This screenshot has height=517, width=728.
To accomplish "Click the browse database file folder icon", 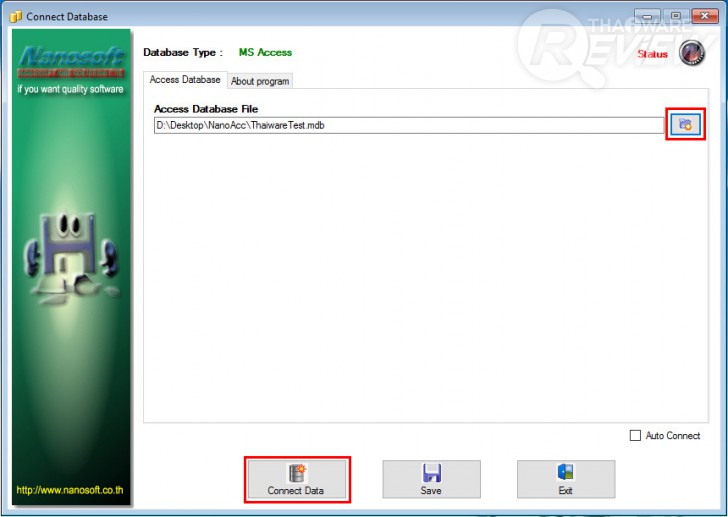I will point(685,124).
